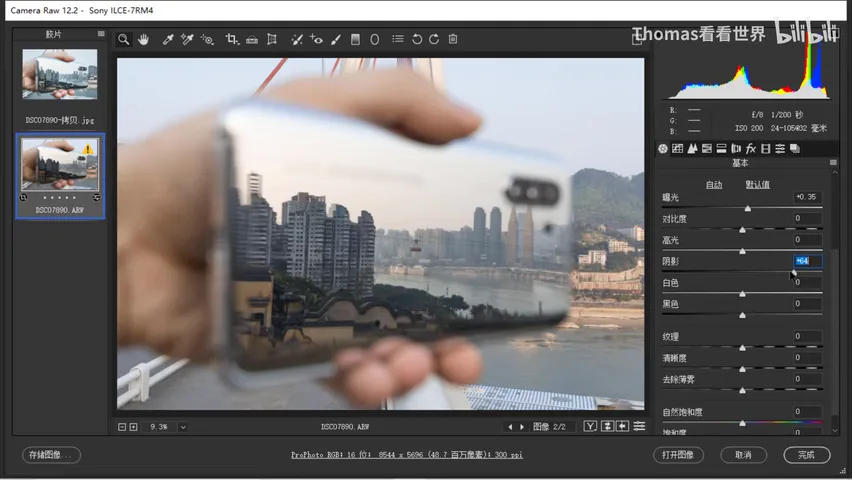852x480 pixels.
Task: Click Cancel (取消) button
Action: point(743,455)
